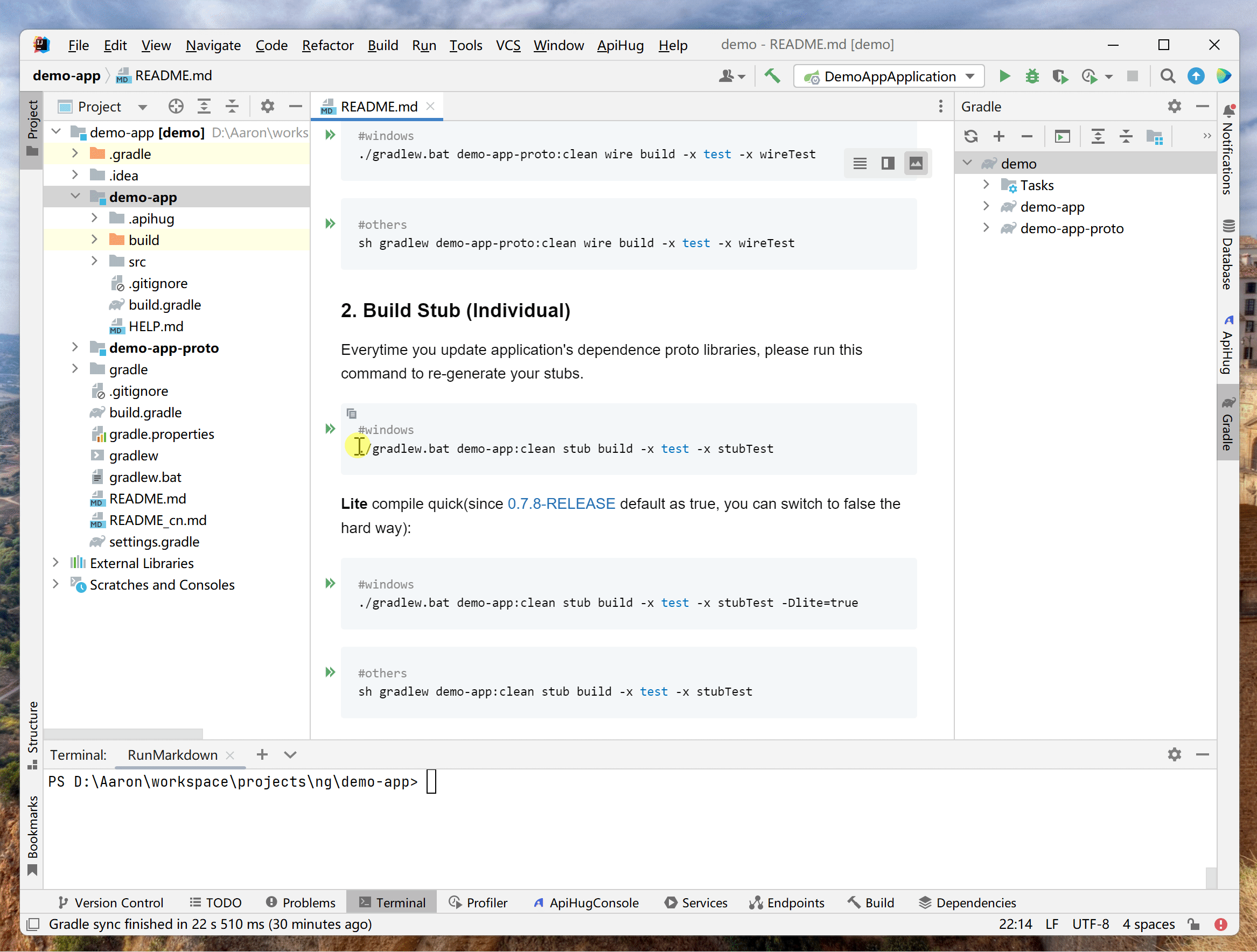Switch to preview-only view mode
The height and width of the screenshot is (952, 1257).
[x=916, y=164]
